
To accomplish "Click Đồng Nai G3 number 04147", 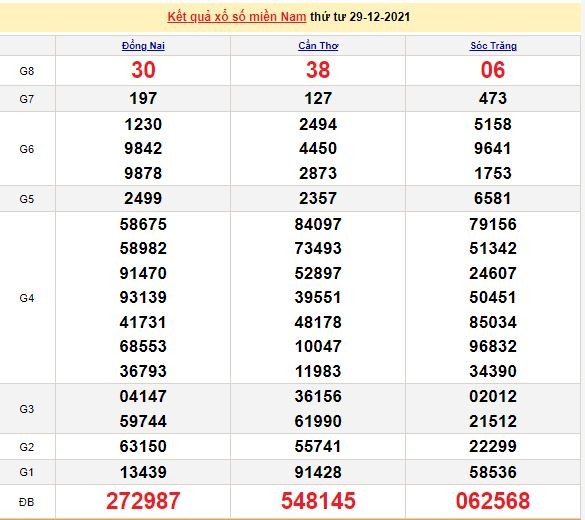I will pyautogui.click(x=143, y=397).
